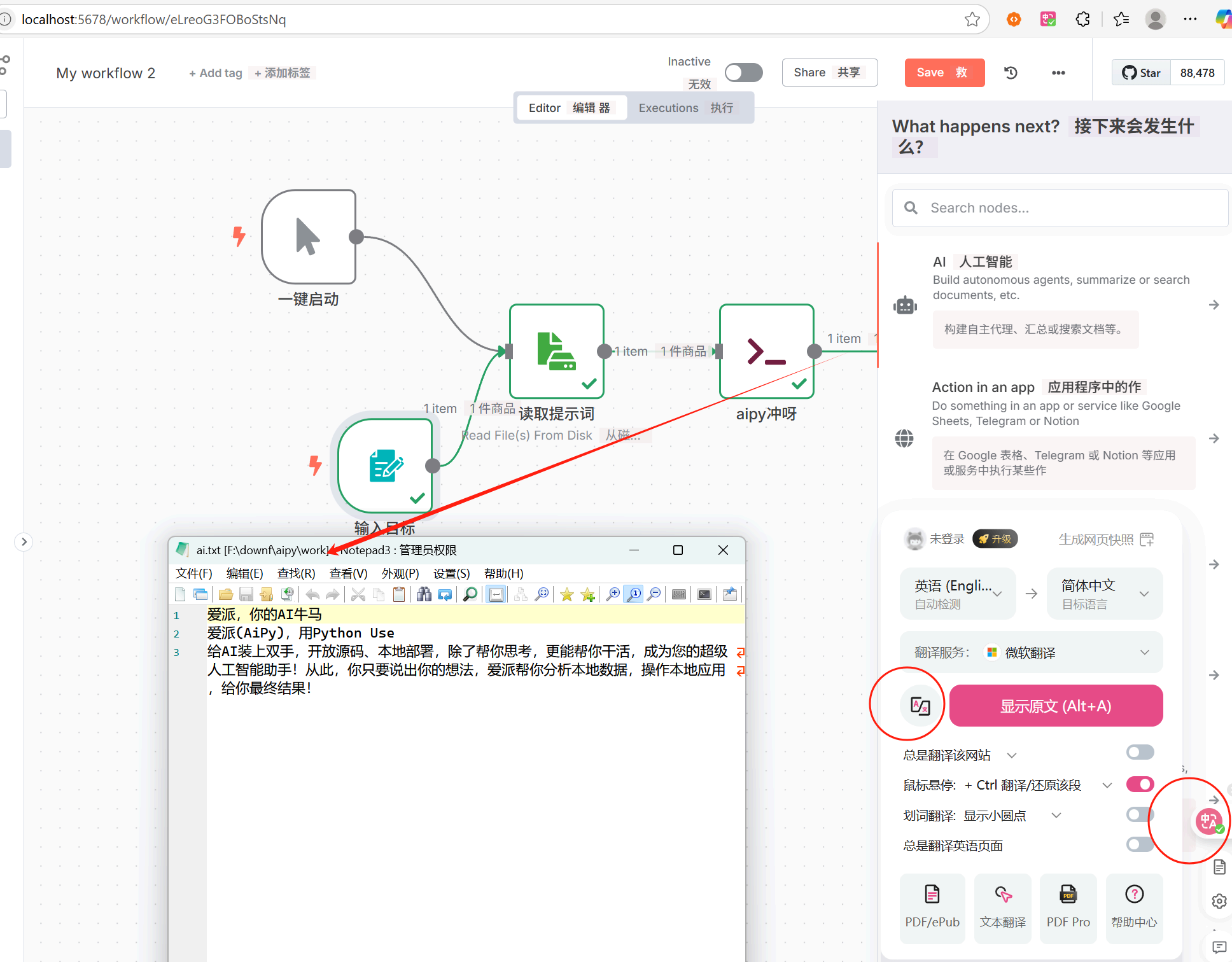Click the red Save button
Viewport: 1232px width, 962px height.
[x=944, y=73]
